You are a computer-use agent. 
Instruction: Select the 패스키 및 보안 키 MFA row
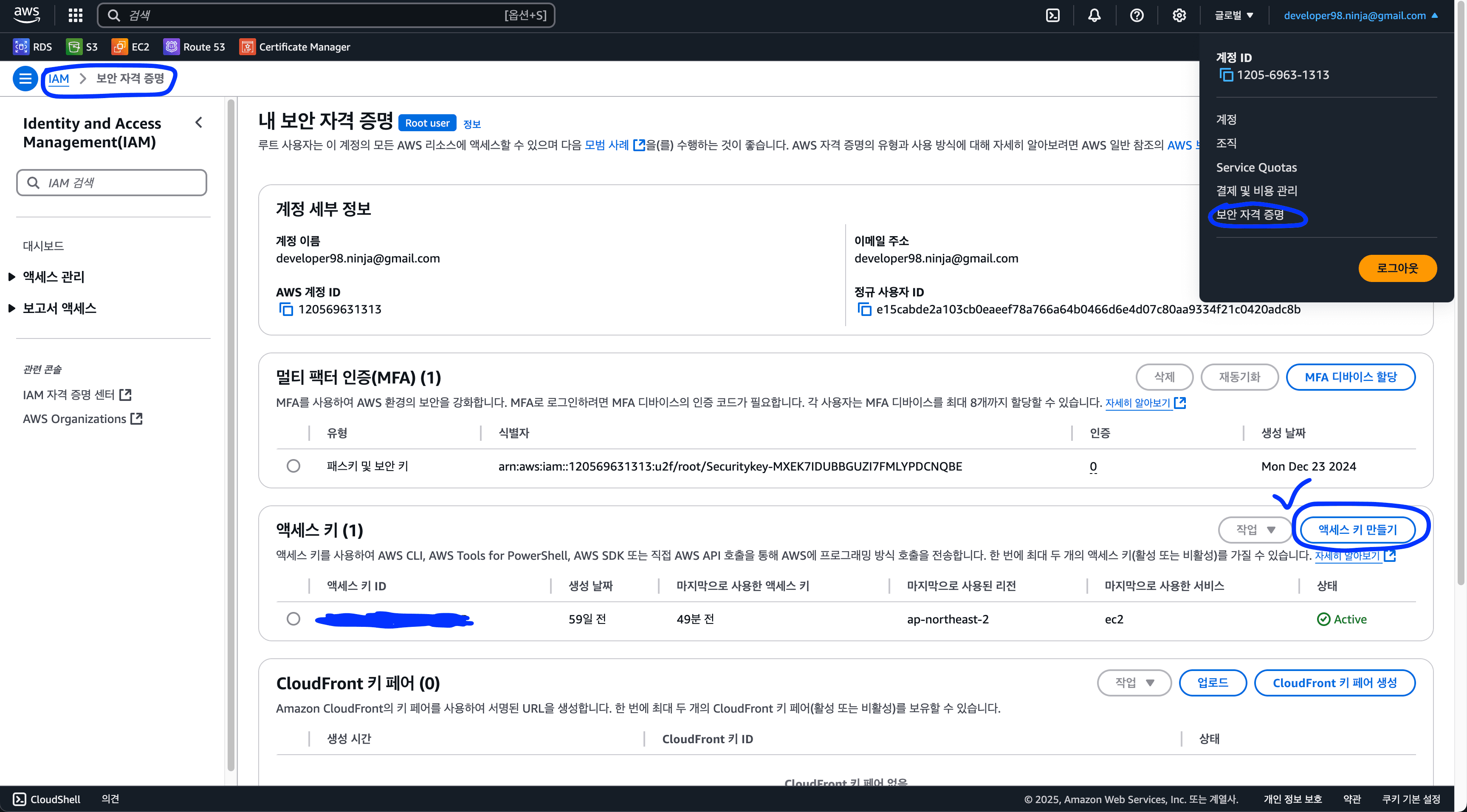point(293,466)
